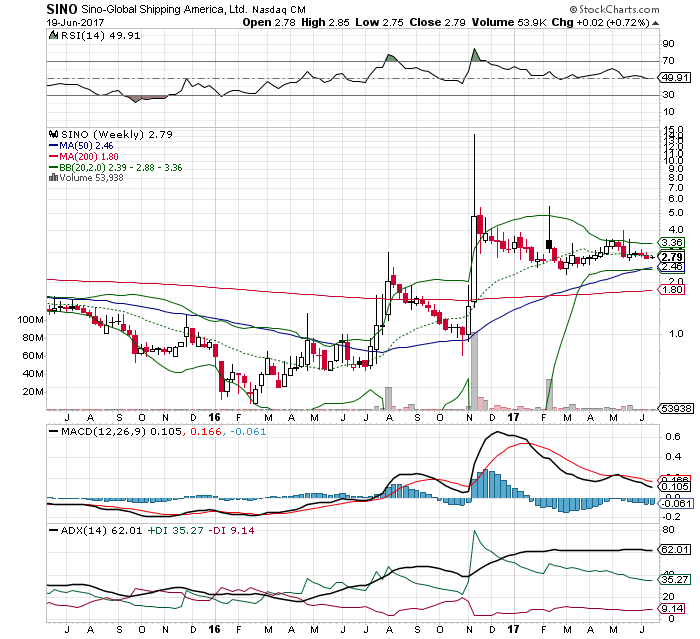The image size is (700, 639).
Task: Click the Sino-Global Shipping America, Ltd. name
Action: pyautogui.click(x=164, y=9)
